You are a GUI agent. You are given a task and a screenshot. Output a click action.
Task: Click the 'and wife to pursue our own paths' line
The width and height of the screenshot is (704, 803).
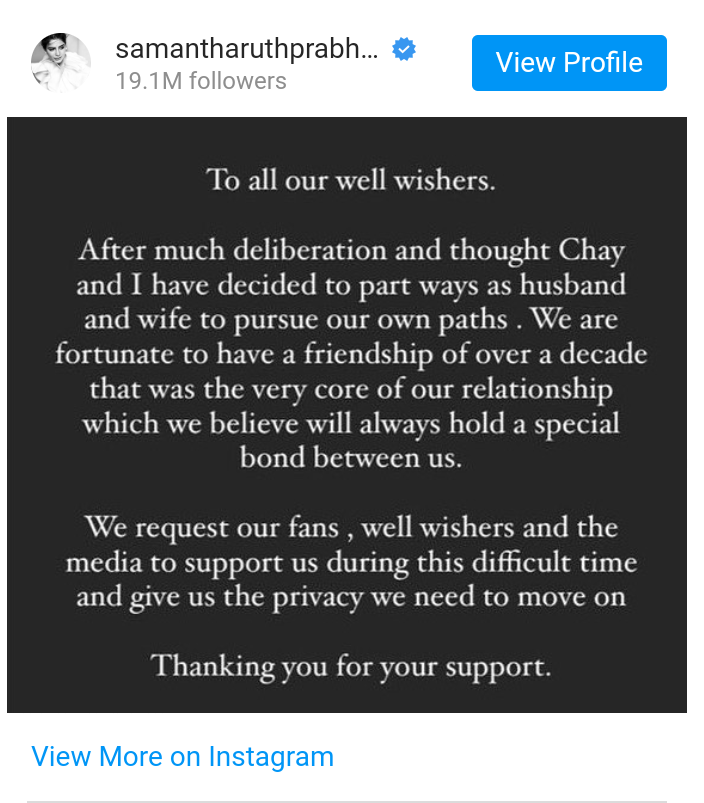351,320
